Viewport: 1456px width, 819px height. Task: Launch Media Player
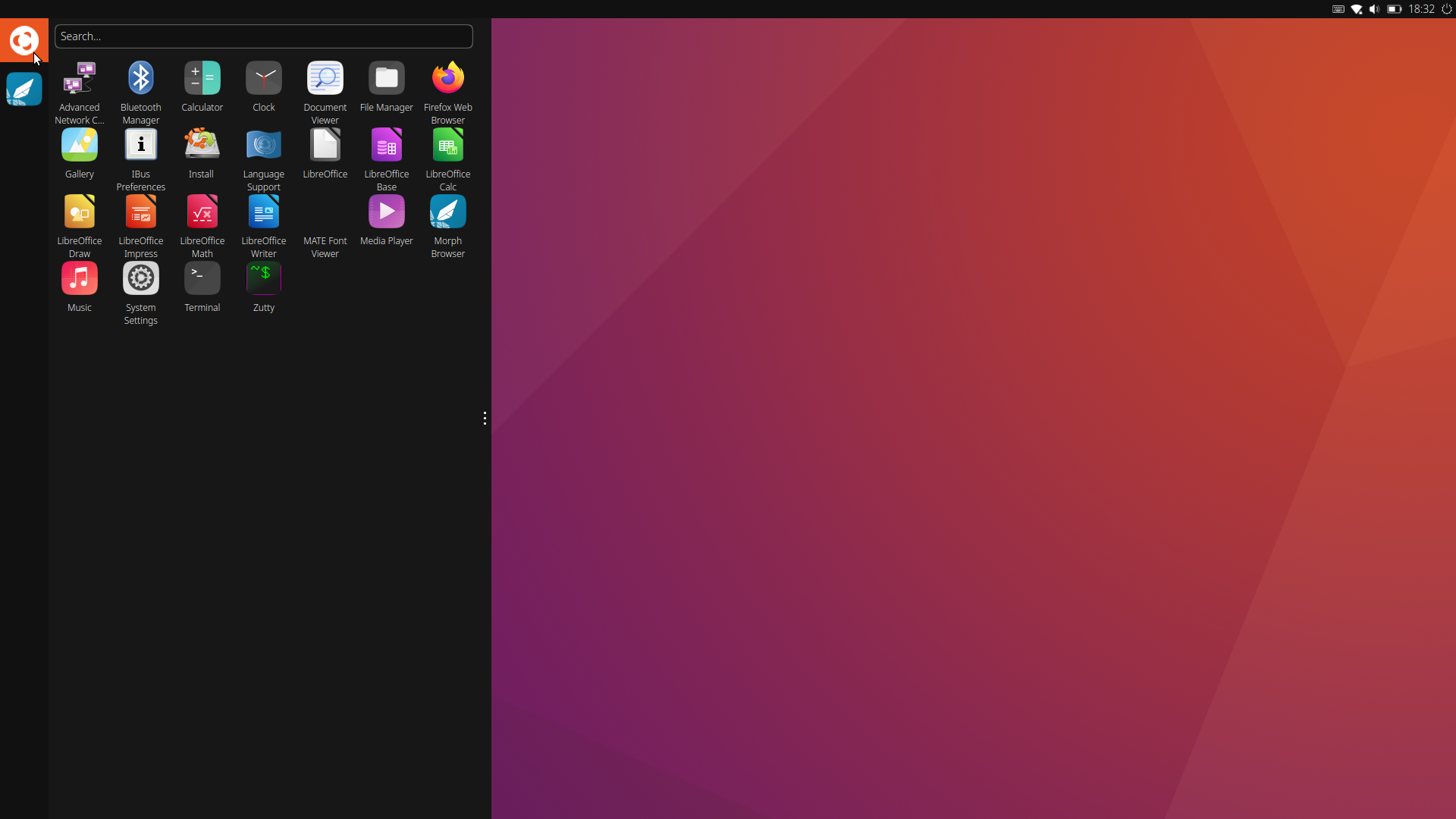(387, 220)
